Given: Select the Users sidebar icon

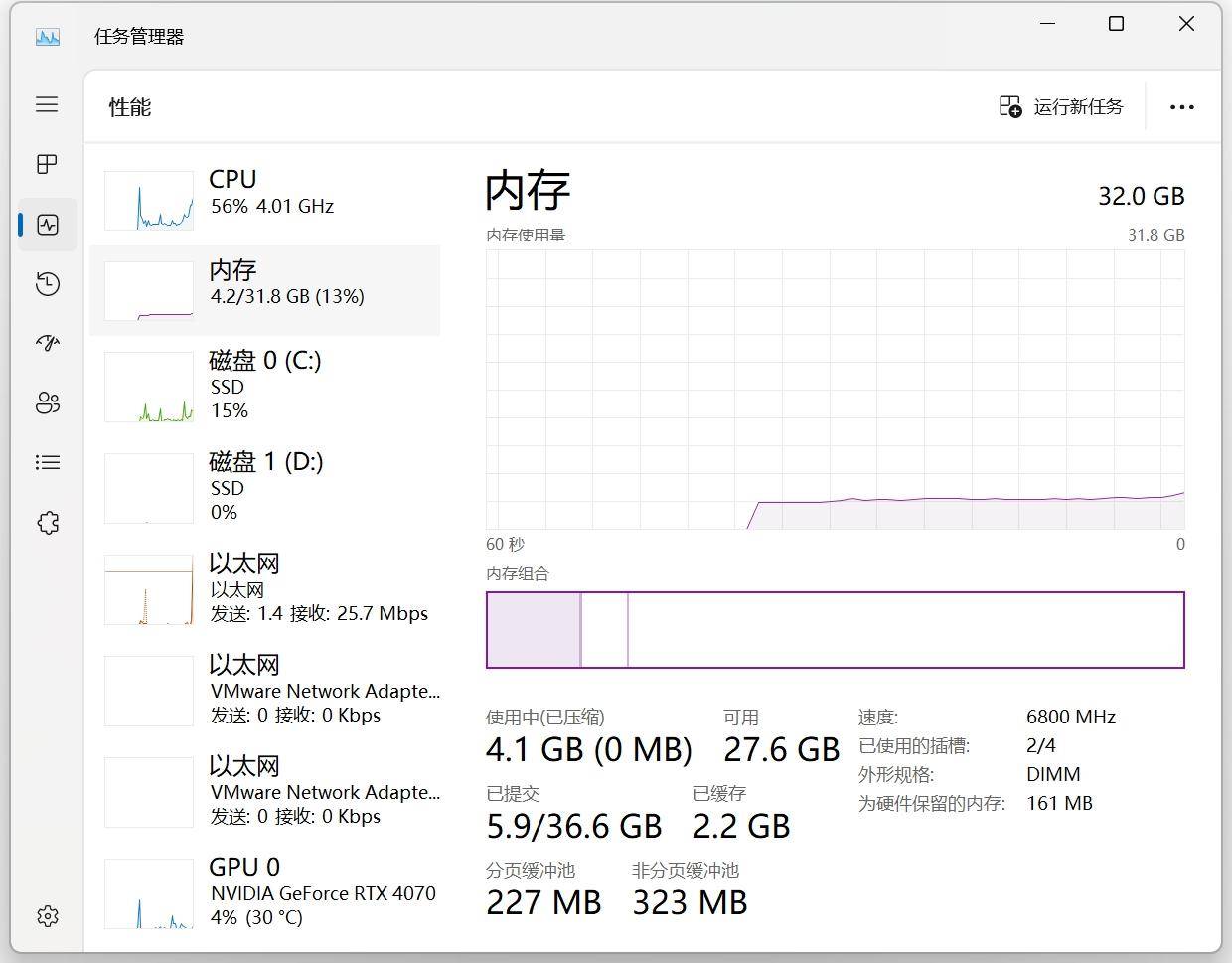Looking at the screenshot, I should [47, 402].
